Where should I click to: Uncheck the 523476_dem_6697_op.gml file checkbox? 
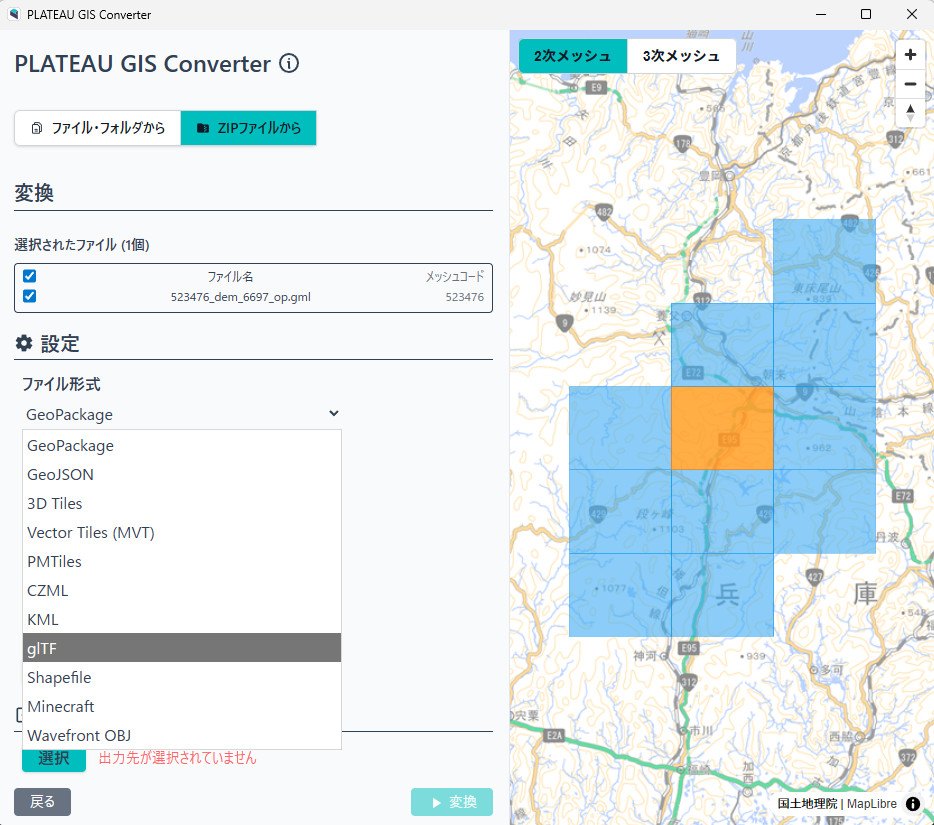click(30, 296)
